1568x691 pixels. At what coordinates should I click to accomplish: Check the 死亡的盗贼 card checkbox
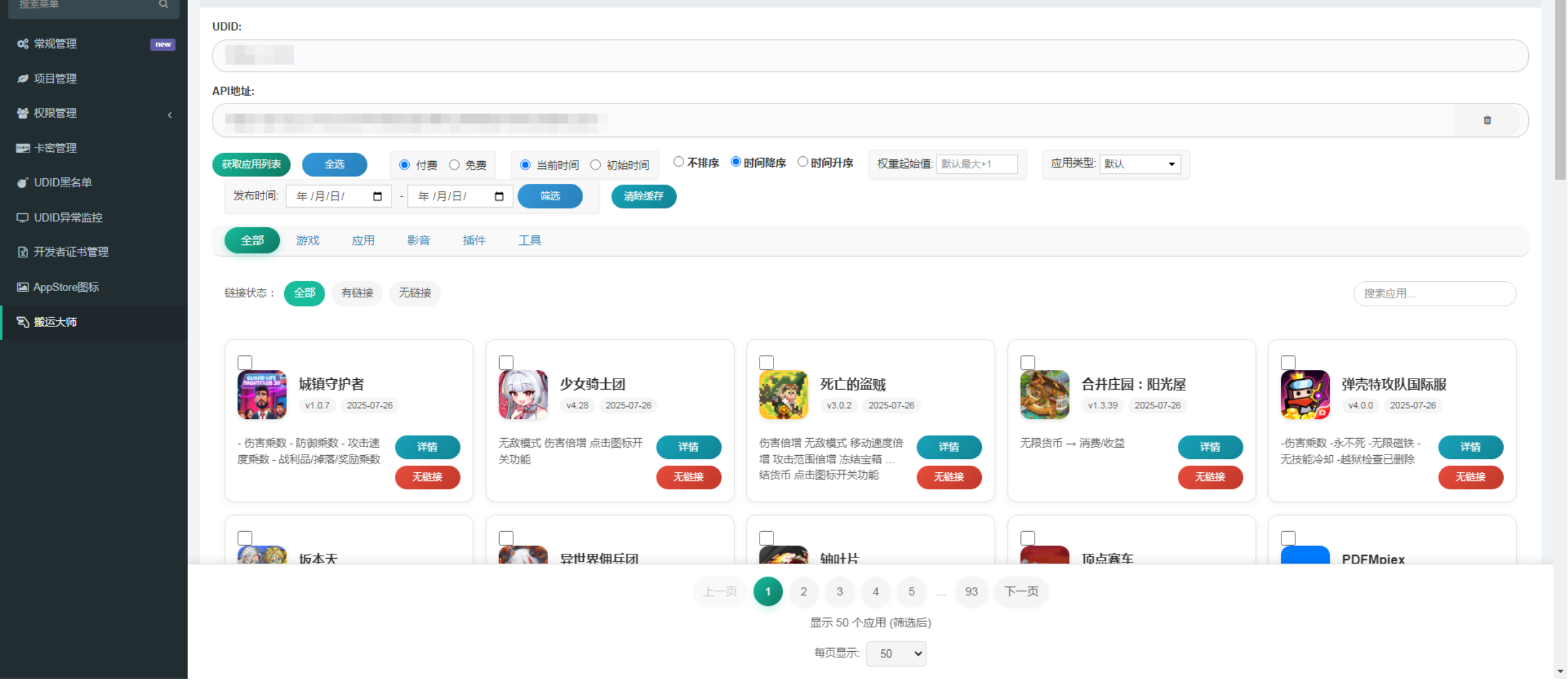pos(766,363)
